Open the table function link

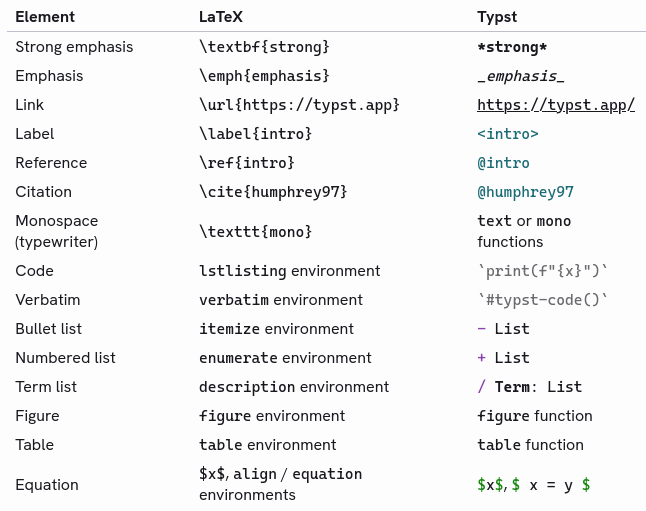(x=499, y=445)
